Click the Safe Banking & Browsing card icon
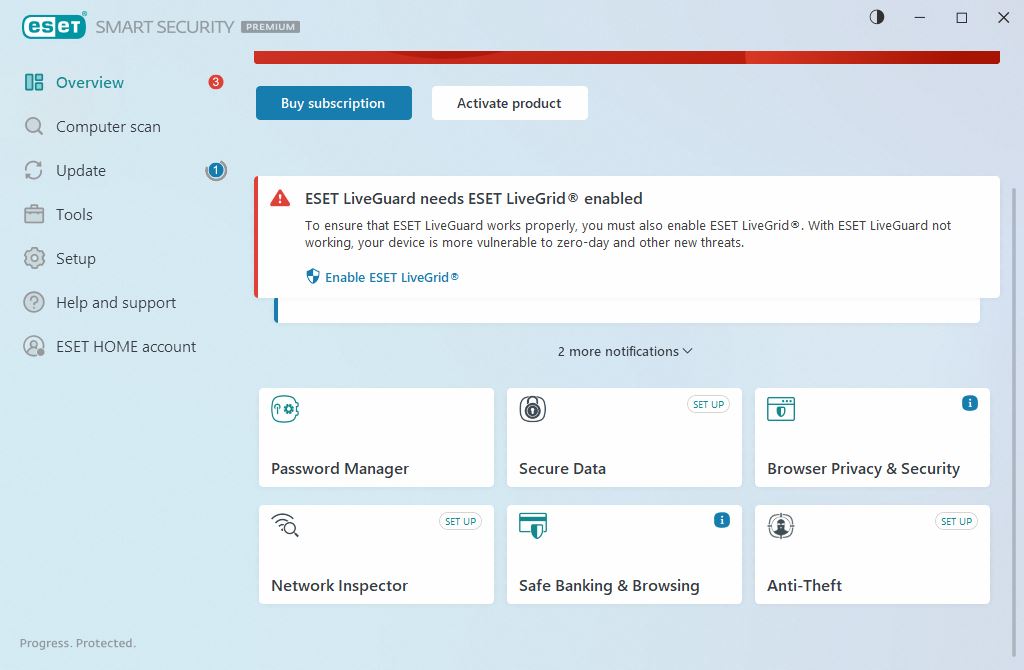Screen dimensions: 1024x670 (533, 526)
